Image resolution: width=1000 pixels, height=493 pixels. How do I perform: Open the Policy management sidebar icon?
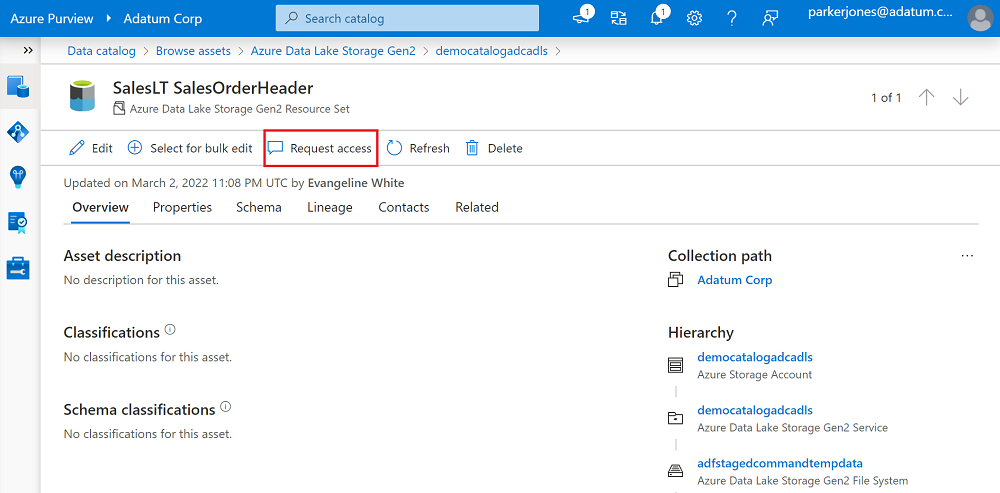(18, 223)
